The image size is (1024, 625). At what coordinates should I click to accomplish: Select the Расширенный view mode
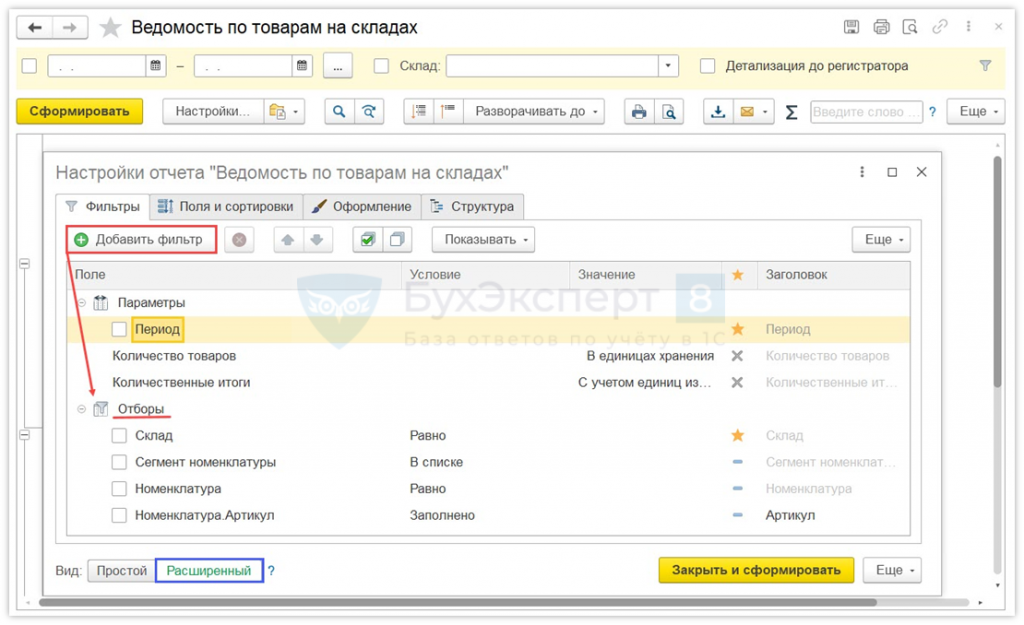[209, 571]
